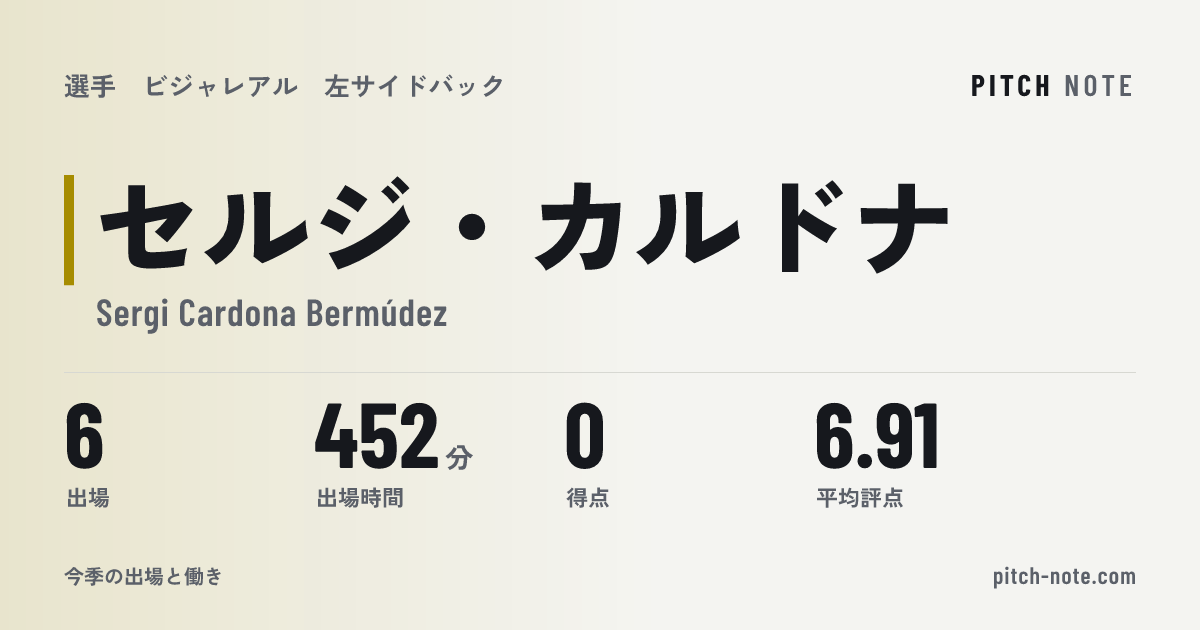Open the pitch-note.com link
This screenshot has height=630, width=1200.
click(1064, 577)
